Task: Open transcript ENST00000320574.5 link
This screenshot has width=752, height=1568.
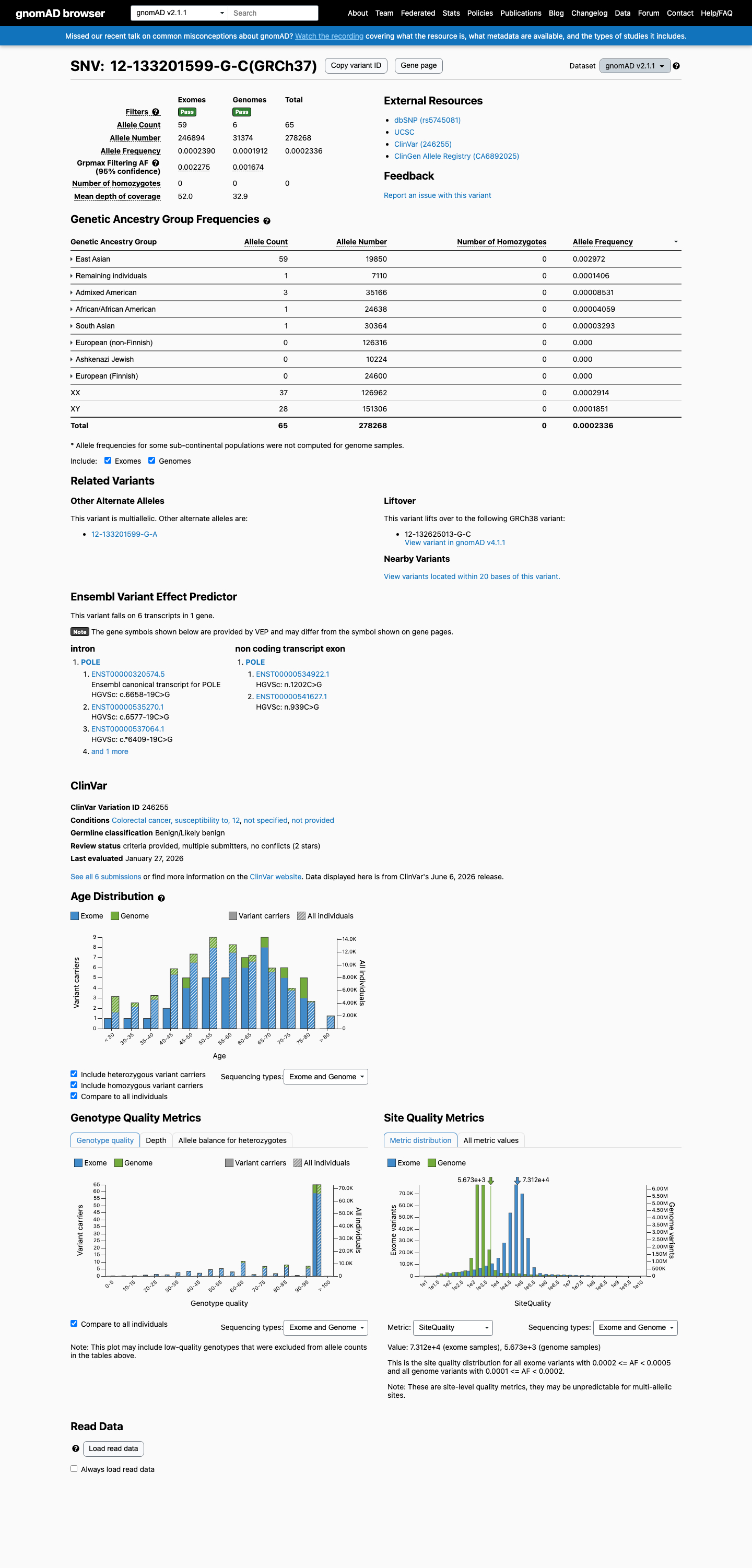Action: [x=128, y=675]
